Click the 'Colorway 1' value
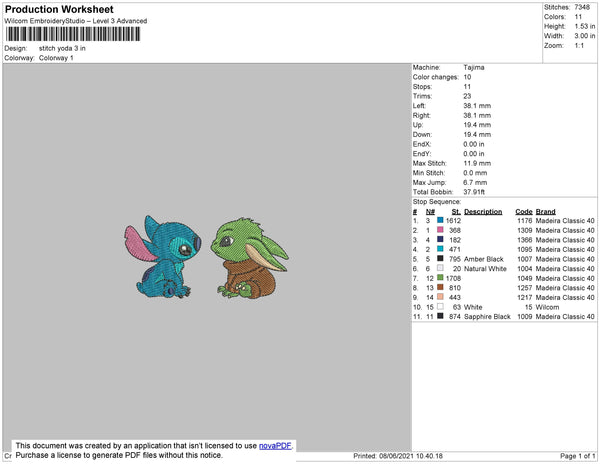The width and height of the screenshot is (600, 464). pos(56,58)
